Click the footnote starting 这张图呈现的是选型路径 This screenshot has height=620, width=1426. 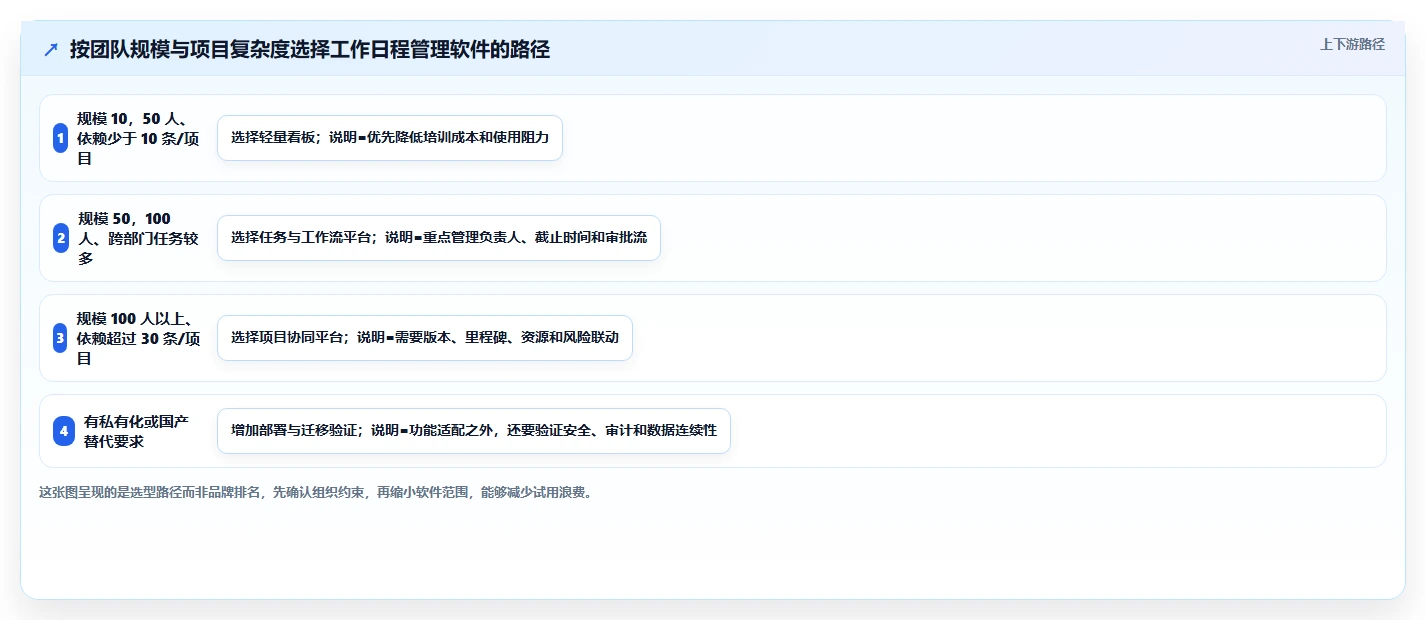[316, 493]
